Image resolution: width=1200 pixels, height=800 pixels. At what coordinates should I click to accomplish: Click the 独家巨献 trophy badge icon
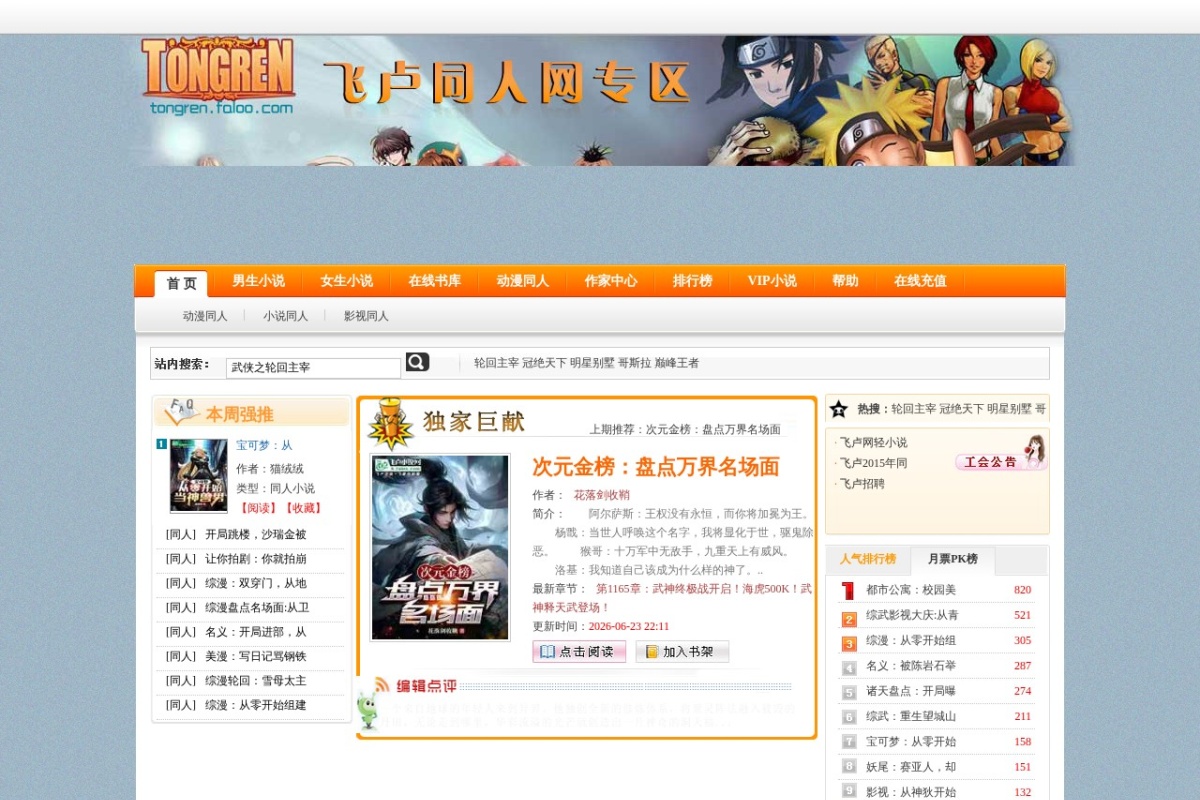coord(390,423)
